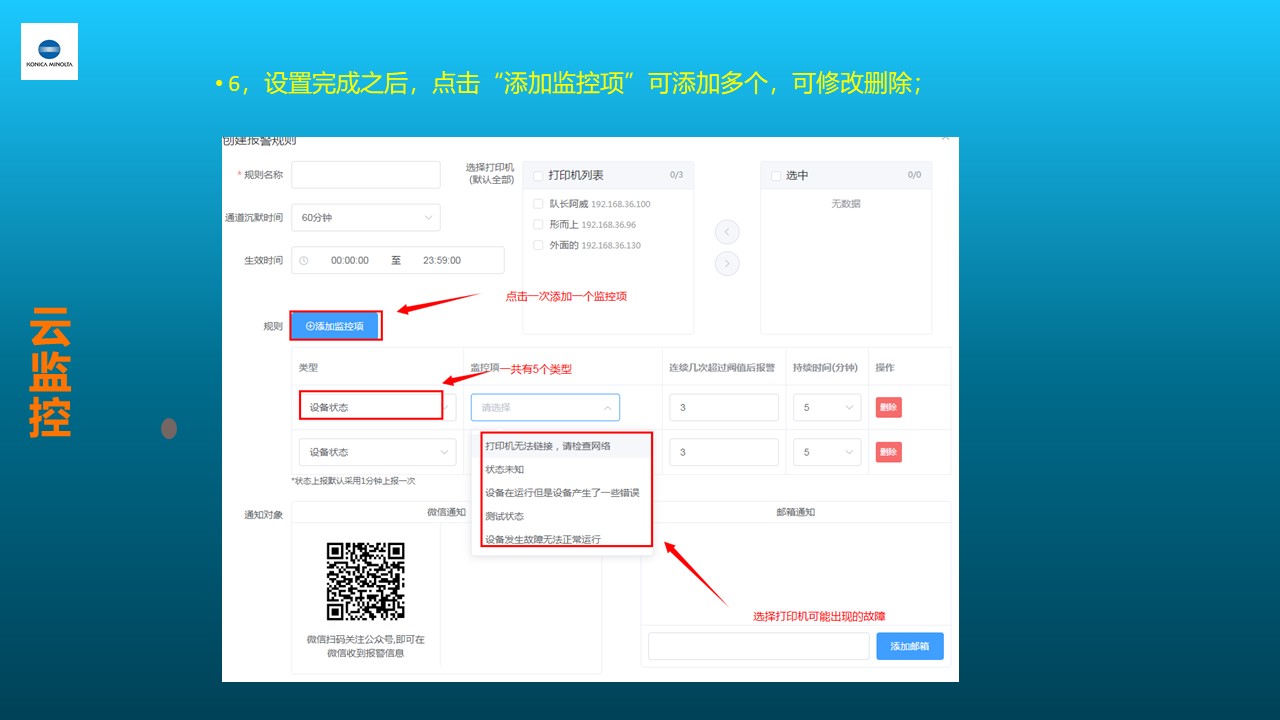Click the 添加监控项 button
This screenshot has width=1280, height=720.
pos(336,326)
